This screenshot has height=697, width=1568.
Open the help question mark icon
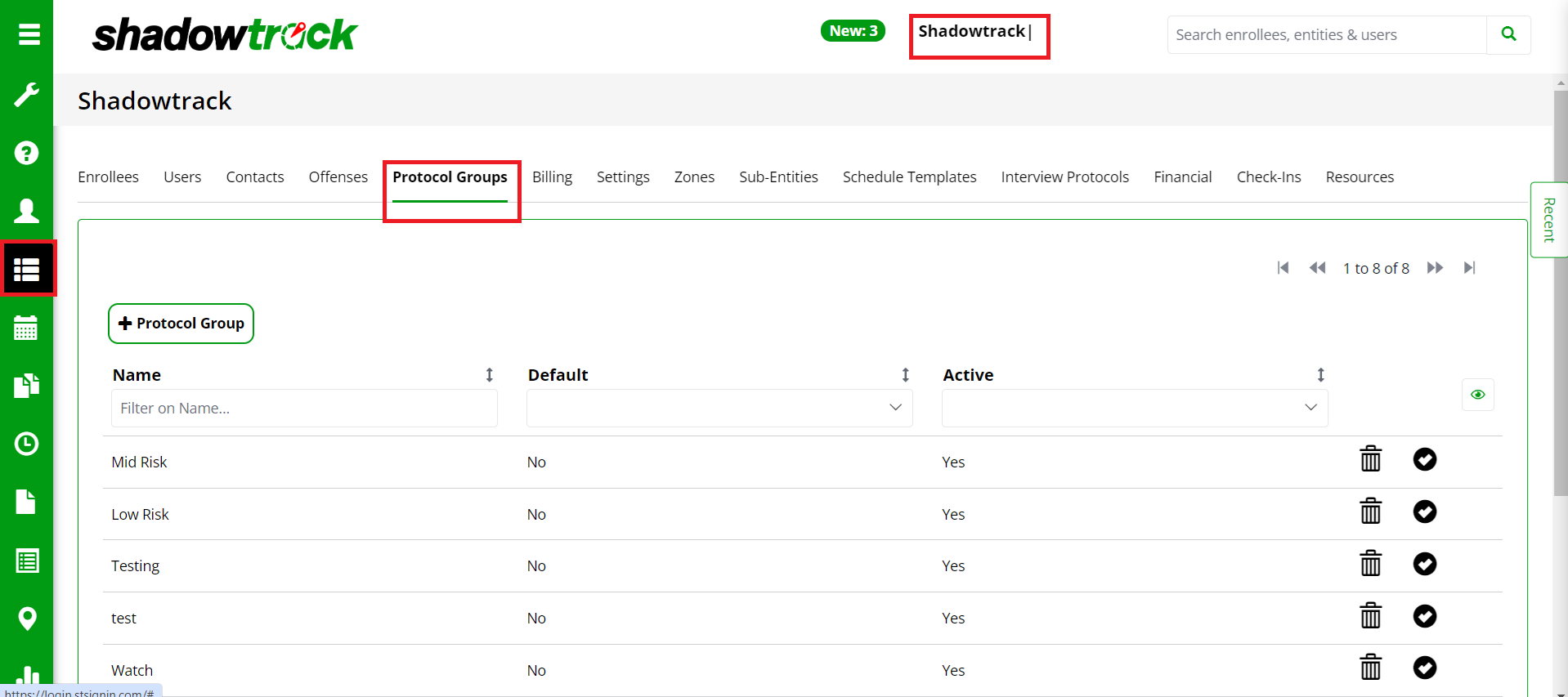pos(26,153)
